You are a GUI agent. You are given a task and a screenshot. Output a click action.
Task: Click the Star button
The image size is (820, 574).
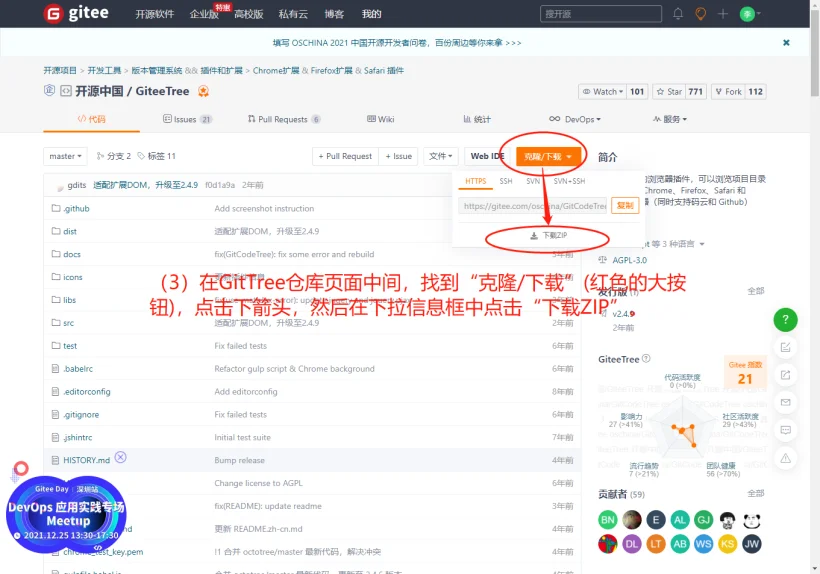pos(669,91)
